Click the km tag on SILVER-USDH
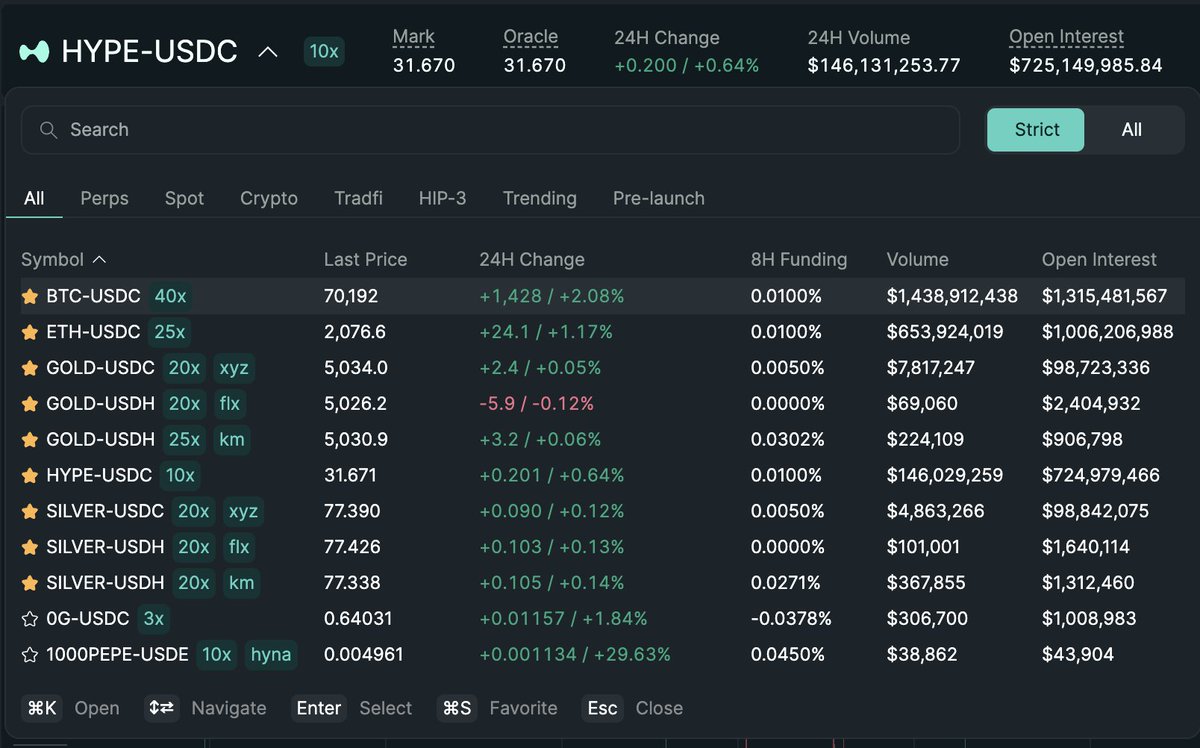The image size is (1200, 748). (x=241, y=583)
